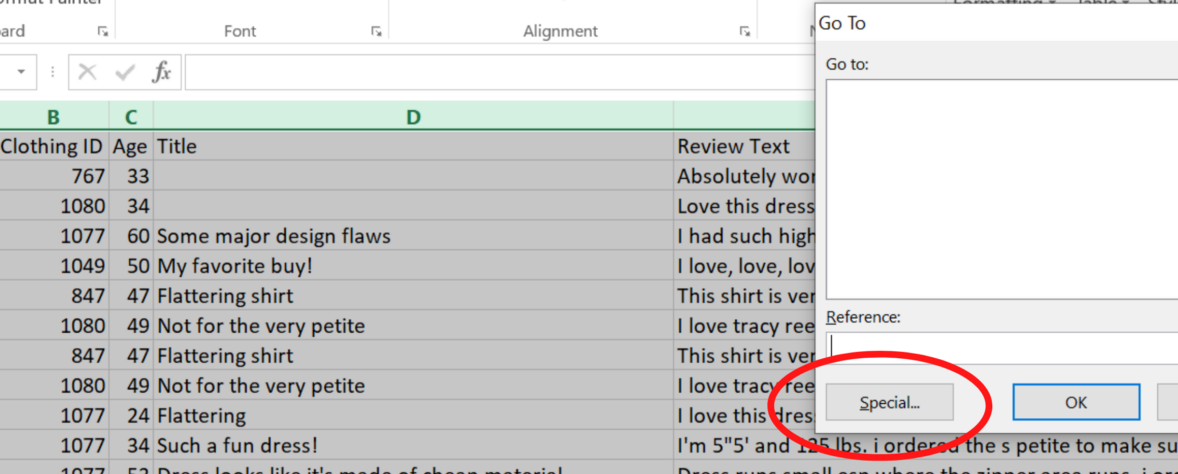Screen dimensions: 1178x474
Task: Select cell with 'Some major design flaws'
Action: point(413,236)
